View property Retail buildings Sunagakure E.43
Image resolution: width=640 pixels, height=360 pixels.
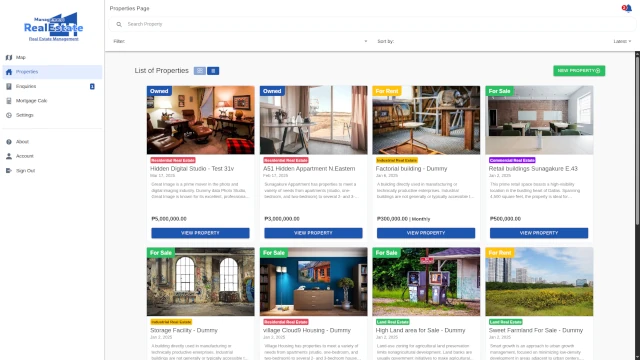[x=539, y=233]
